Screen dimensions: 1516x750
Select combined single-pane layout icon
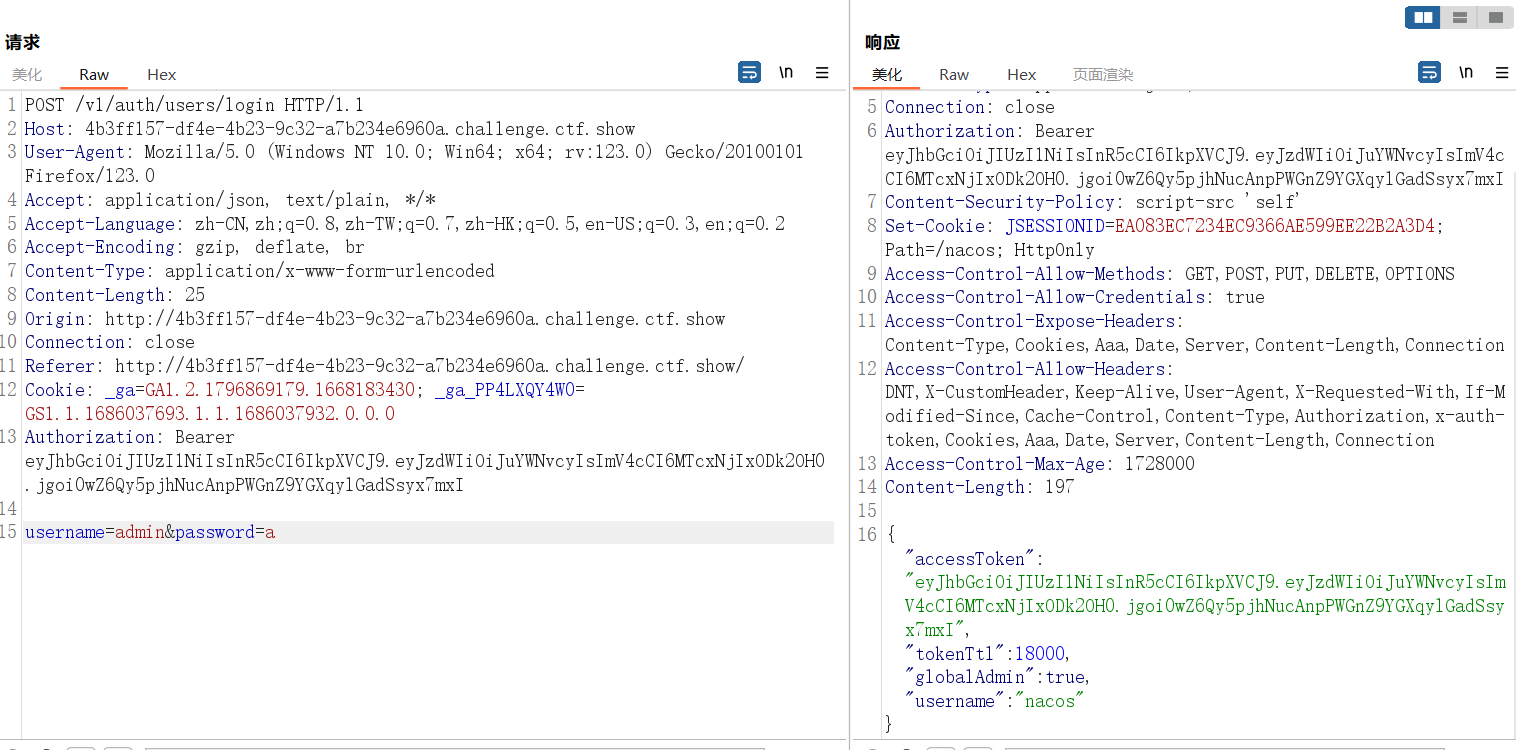coord(1495,17)
